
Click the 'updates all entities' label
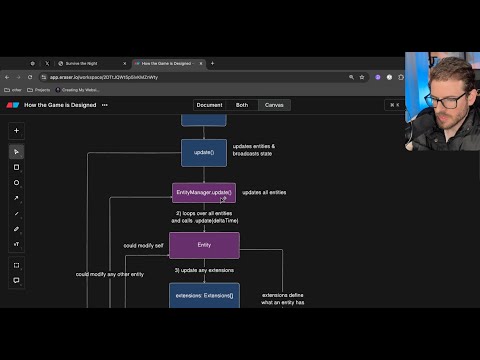point(264,192)
